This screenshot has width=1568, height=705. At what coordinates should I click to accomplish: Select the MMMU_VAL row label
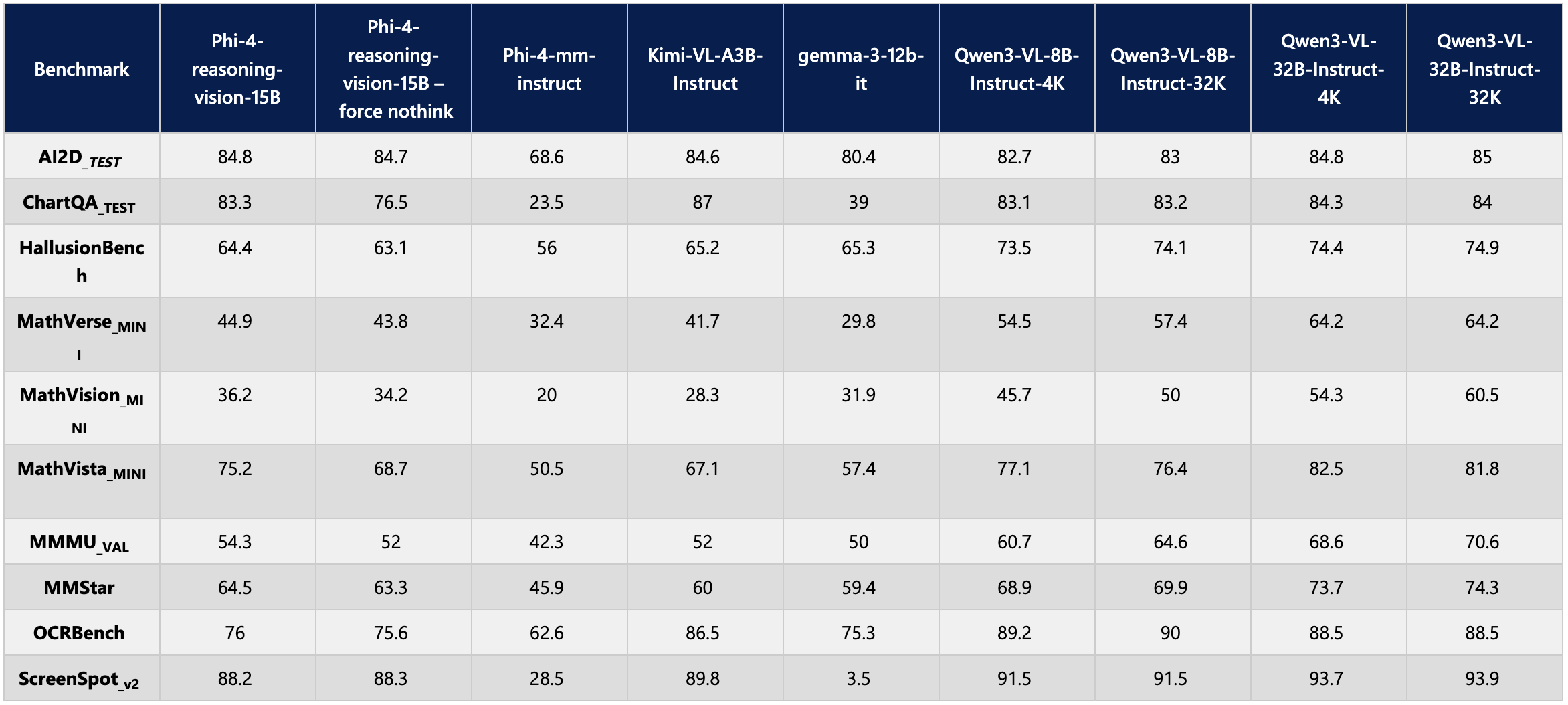(x=79, y=542)
